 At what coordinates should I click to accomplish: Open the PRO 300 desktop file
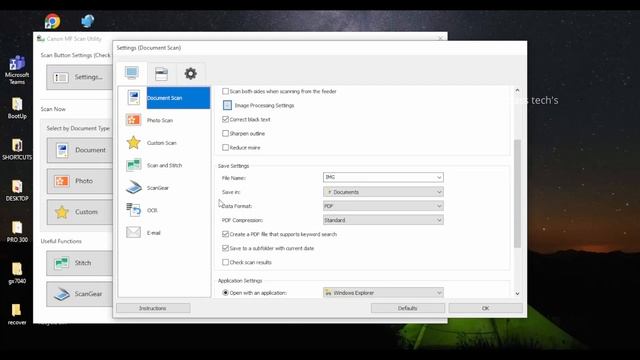tap(17, 232)
